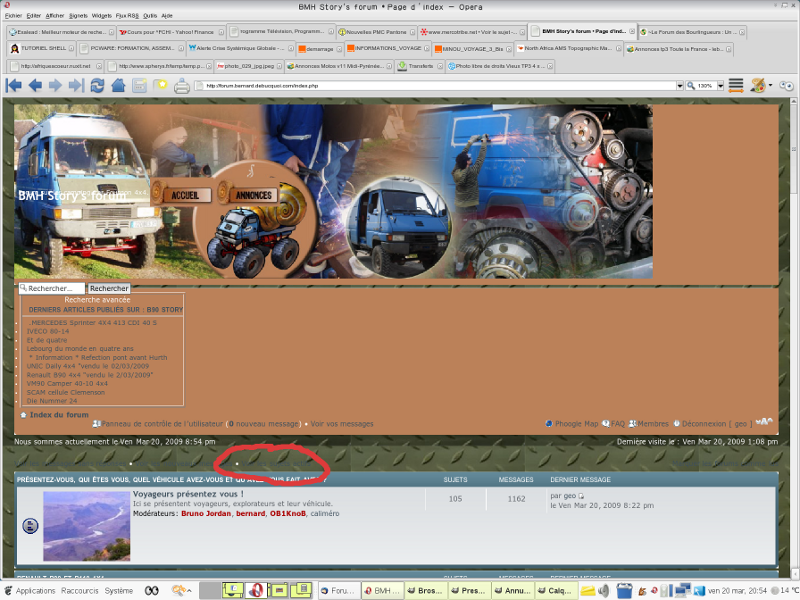Click the Déconnexion [ geo ] link
The height and width of the screenshot is (600, 800).
coord(714,424)
